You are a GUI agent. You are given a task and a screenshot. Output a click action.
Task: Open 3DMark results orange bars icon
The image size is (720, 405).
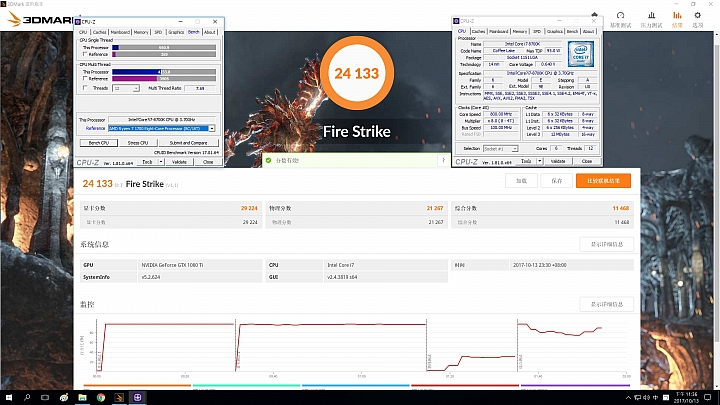677,16
